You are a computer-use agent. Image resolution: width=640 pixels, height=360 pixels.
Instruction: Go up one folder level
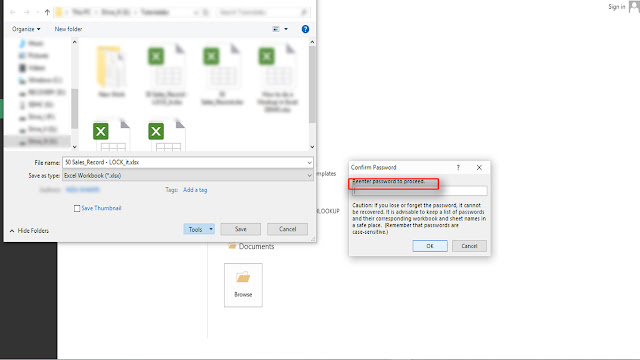[47, 12]
